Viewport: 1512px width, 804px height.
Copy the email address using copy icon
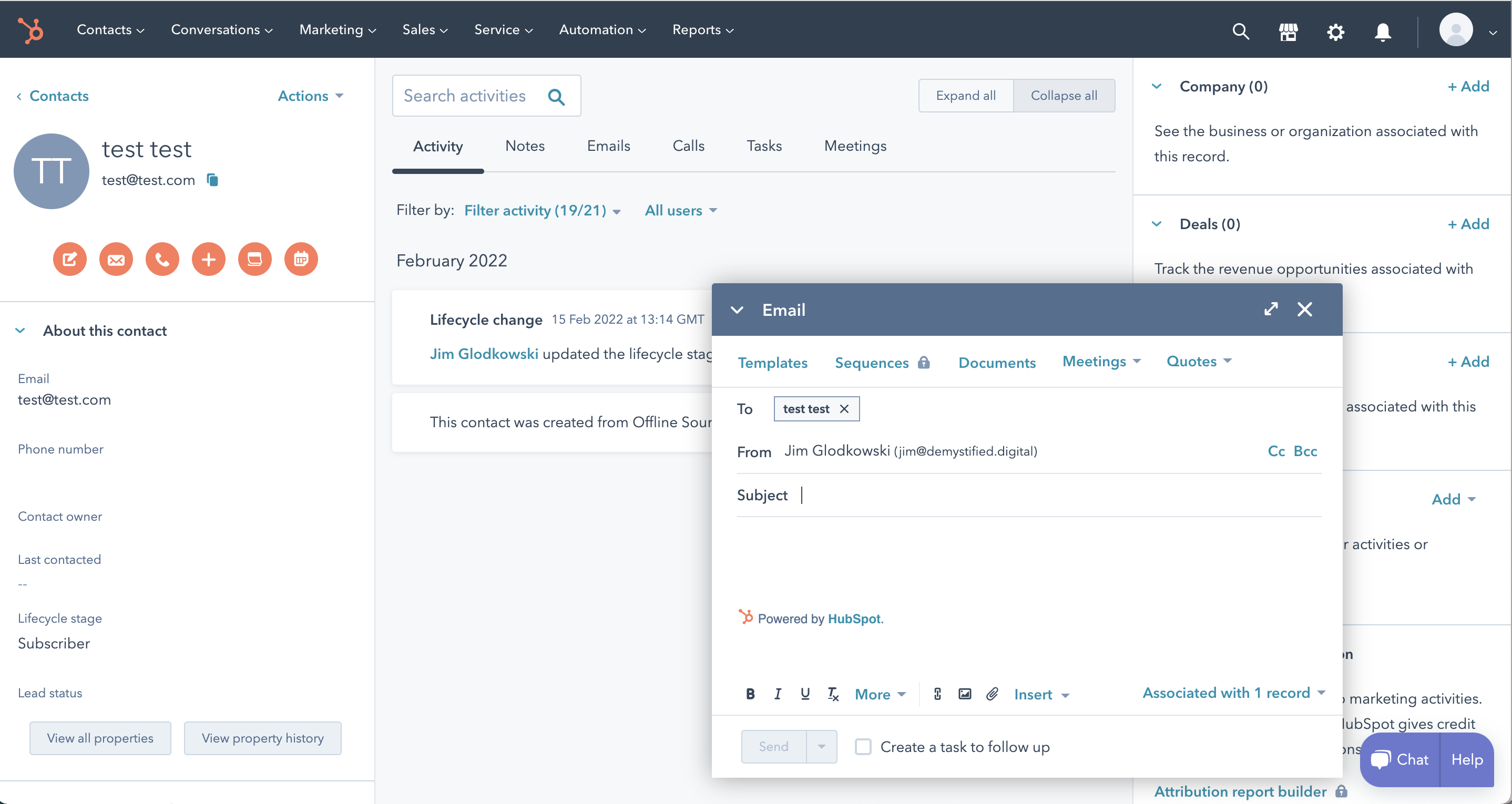(x=212, y=180)
